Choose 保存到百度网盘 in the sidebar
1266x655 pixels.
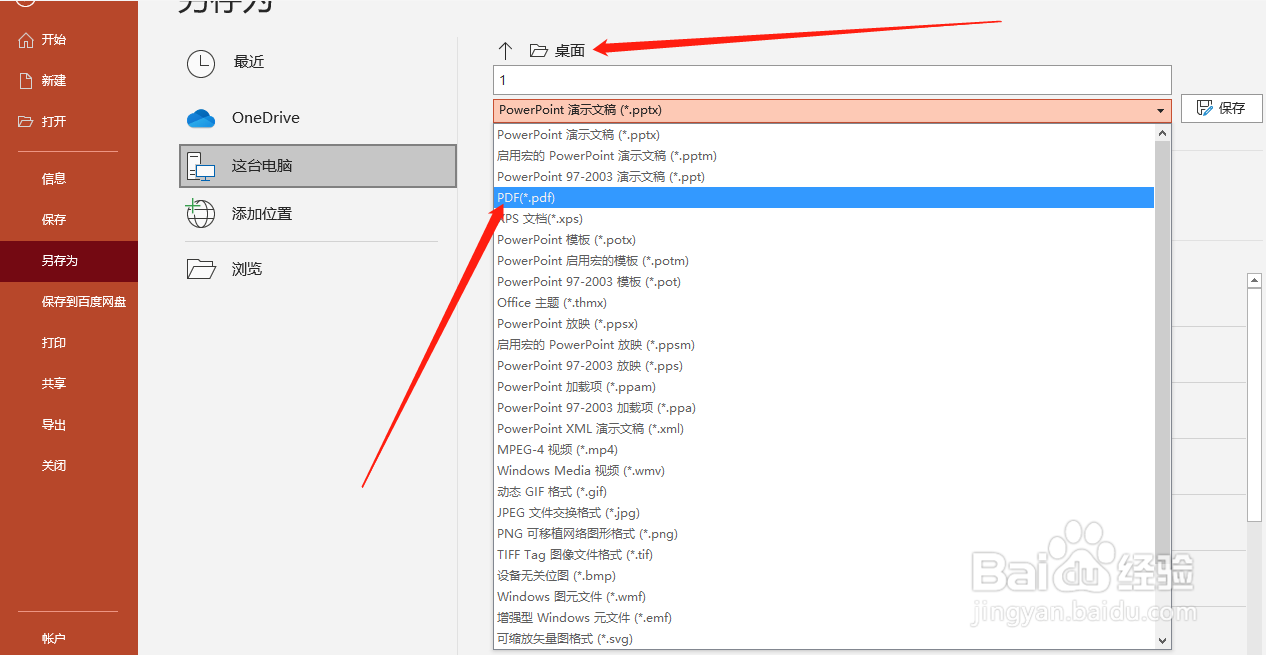click(x=84, y=302)
